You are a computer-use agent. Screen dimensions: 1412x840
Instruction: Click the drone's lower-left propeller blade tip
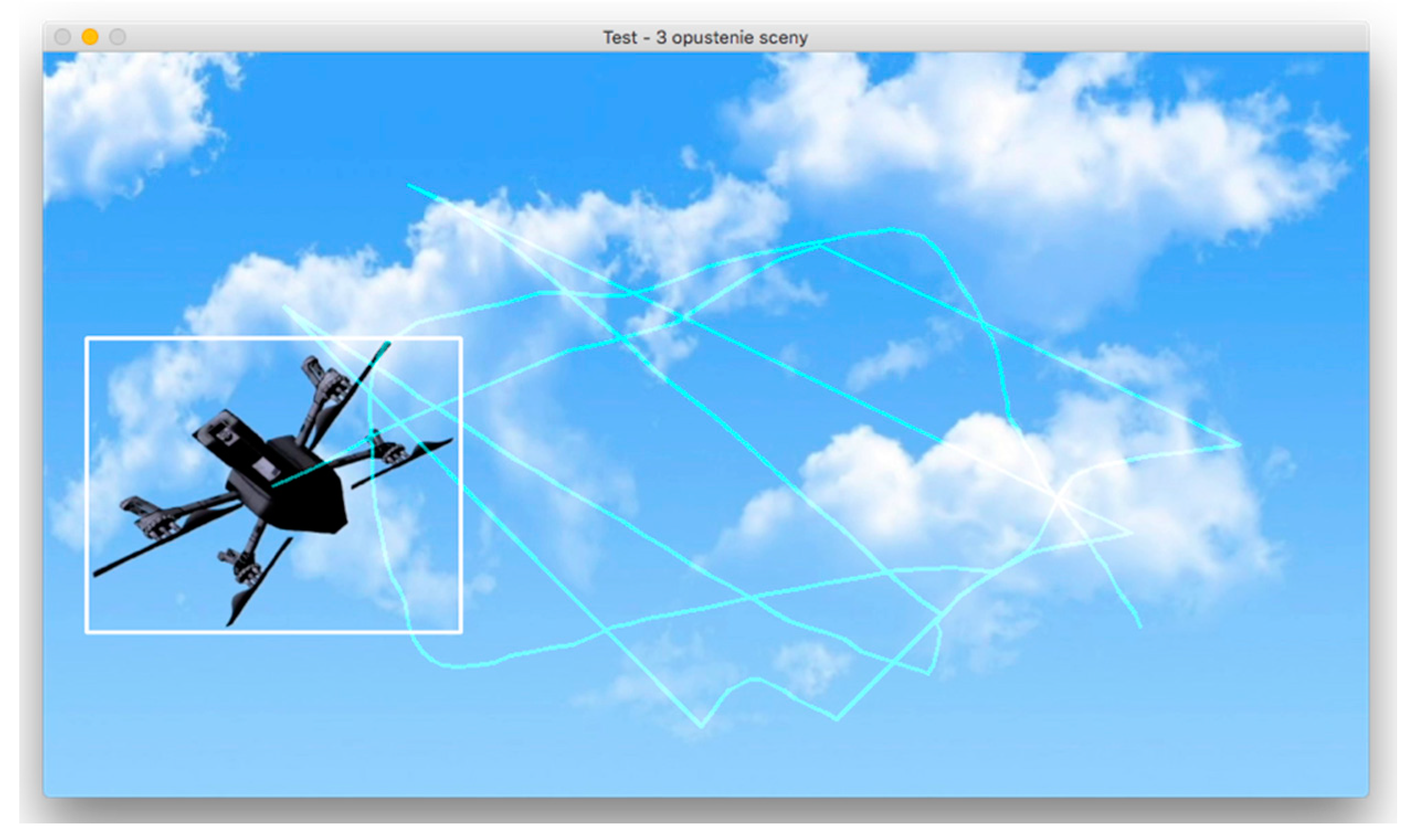[x=97, y=574]
